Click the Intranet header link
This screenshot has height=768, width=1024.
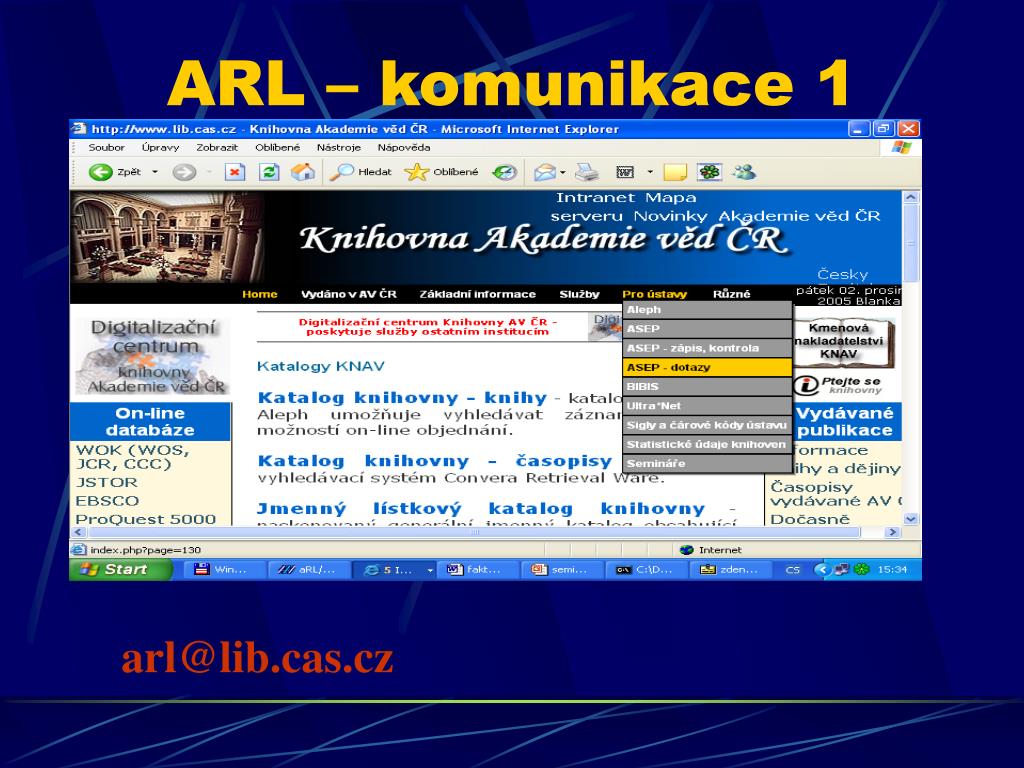(595, 197)
